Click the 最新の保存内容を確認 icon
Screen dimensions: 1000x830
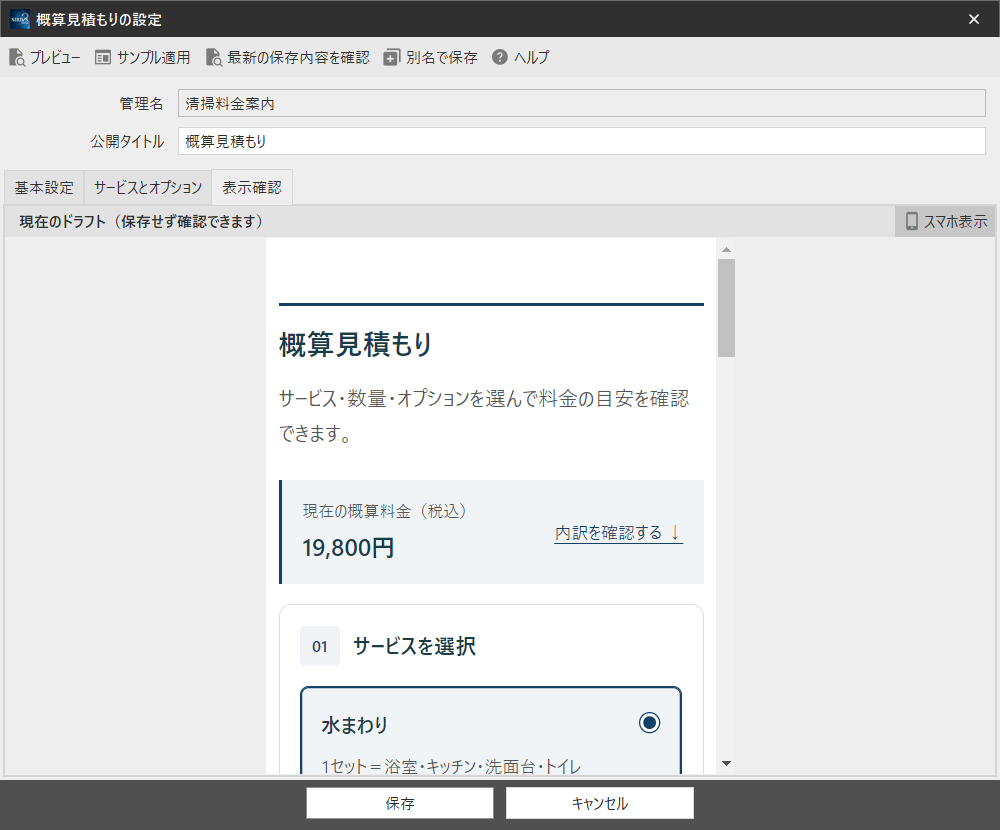214,57
